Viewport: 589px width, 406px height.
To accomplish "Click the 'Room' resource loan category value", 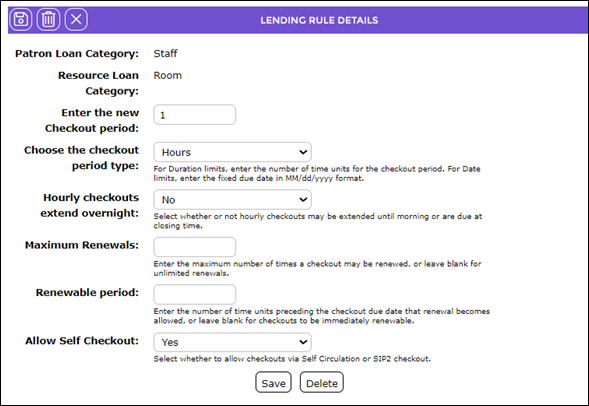I will click(168, 75).
